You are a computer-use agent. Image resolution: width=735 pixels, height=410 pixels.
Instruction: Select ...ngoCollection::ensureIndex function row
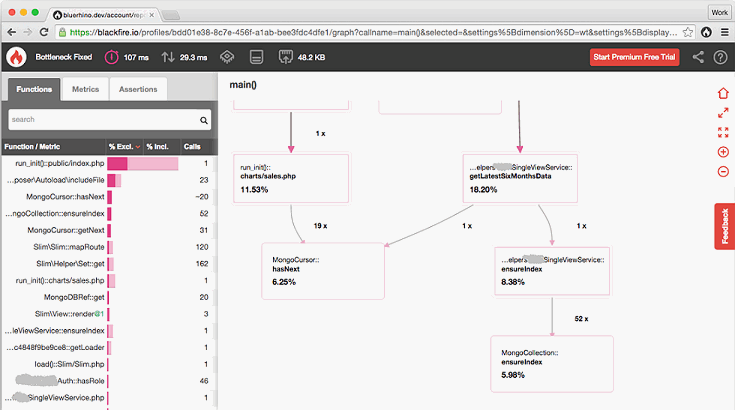coord(109,214)
